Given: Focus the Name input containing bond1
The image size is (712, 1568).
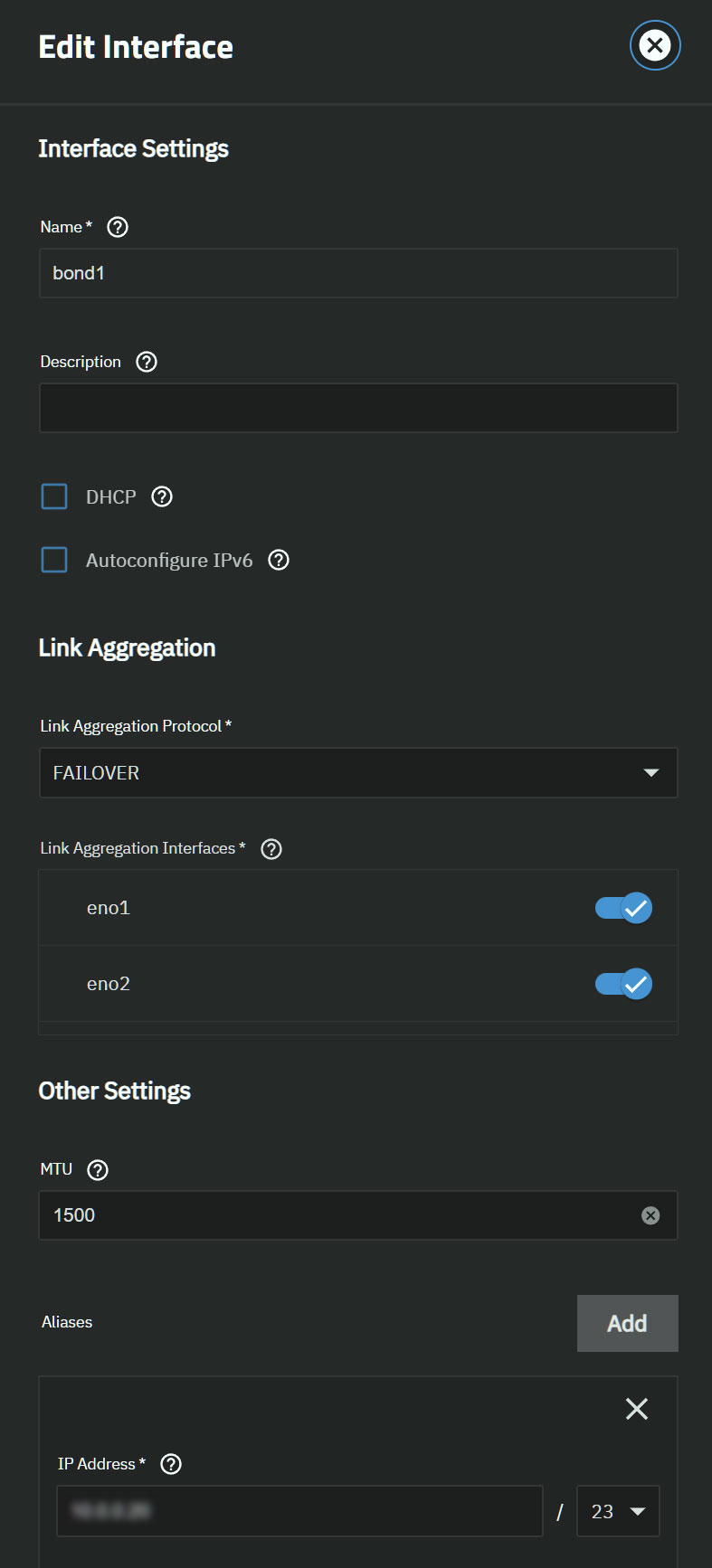Looking at the screenshot, I should 358,273.
